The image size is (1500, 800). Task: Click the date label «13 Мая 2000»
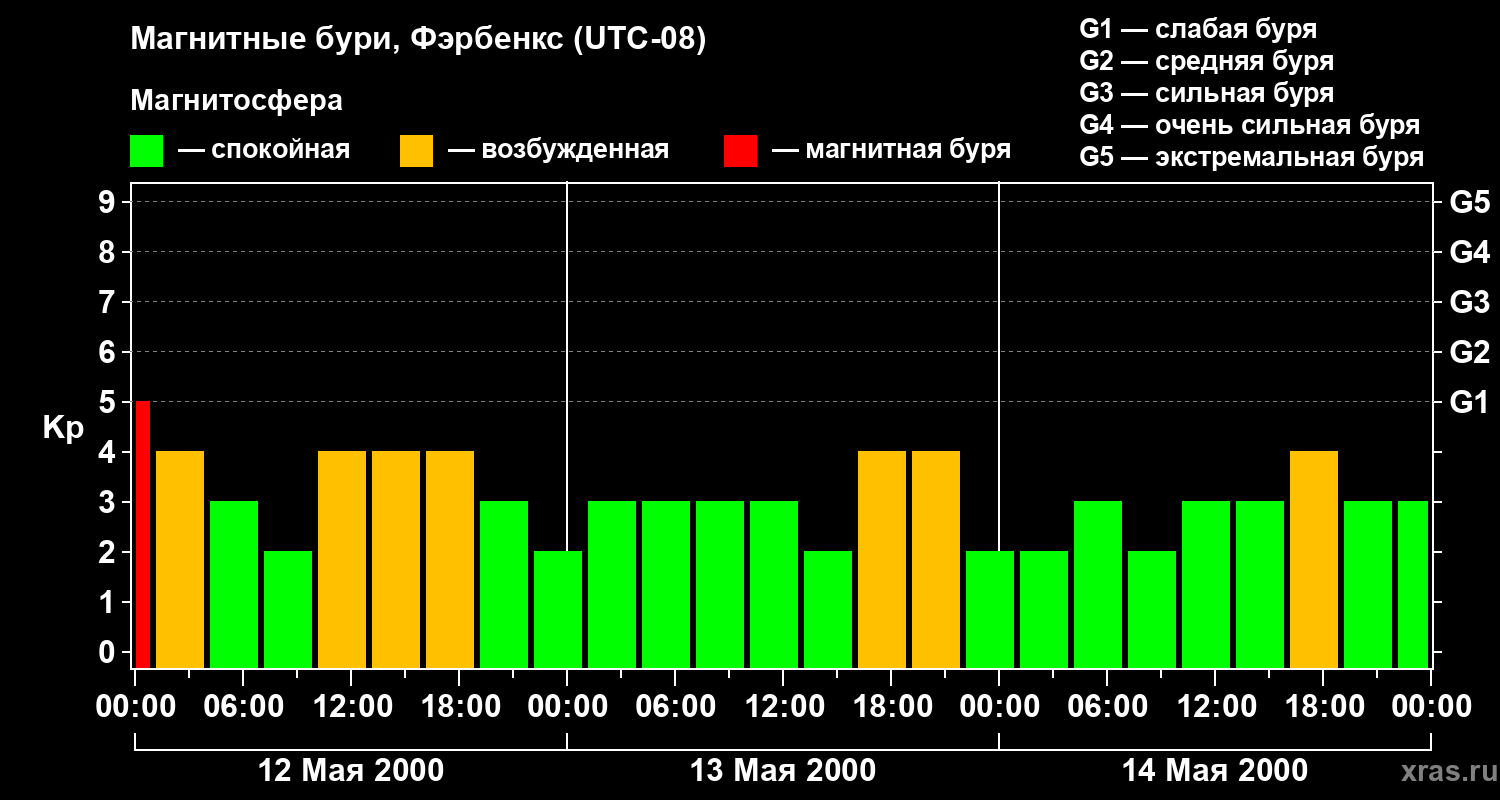coord(783,771)
